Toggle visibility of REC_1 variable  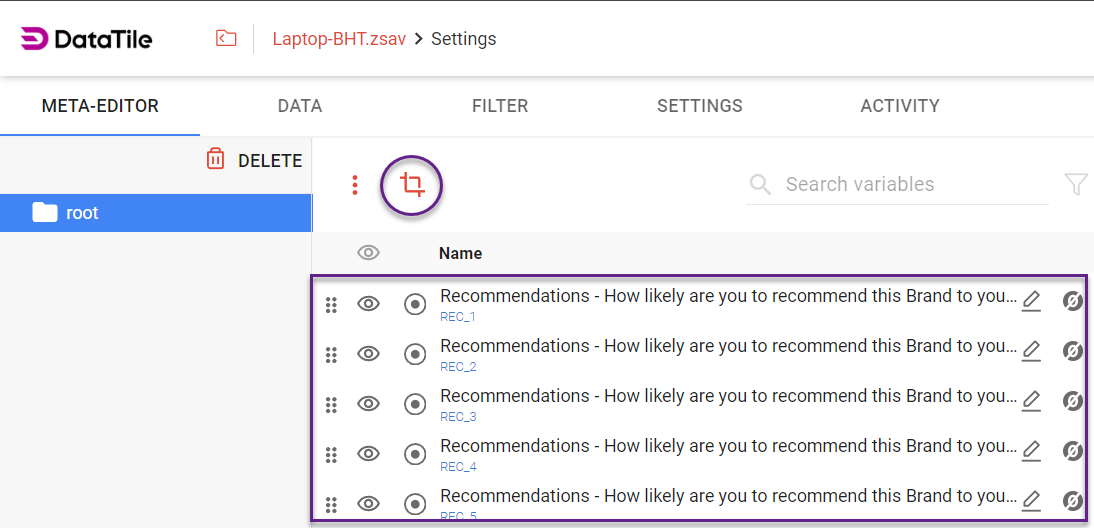tap(369, 304)
